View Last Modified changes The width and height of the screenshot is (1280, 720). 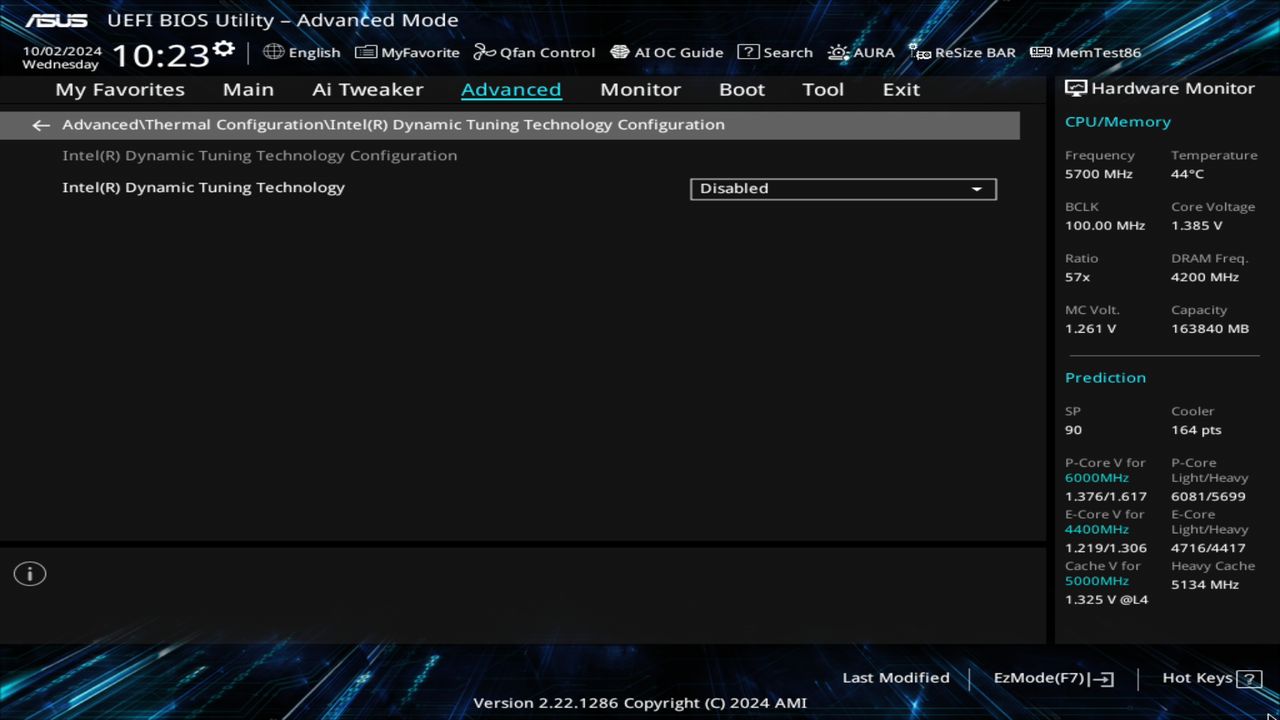tap(895, 677)
